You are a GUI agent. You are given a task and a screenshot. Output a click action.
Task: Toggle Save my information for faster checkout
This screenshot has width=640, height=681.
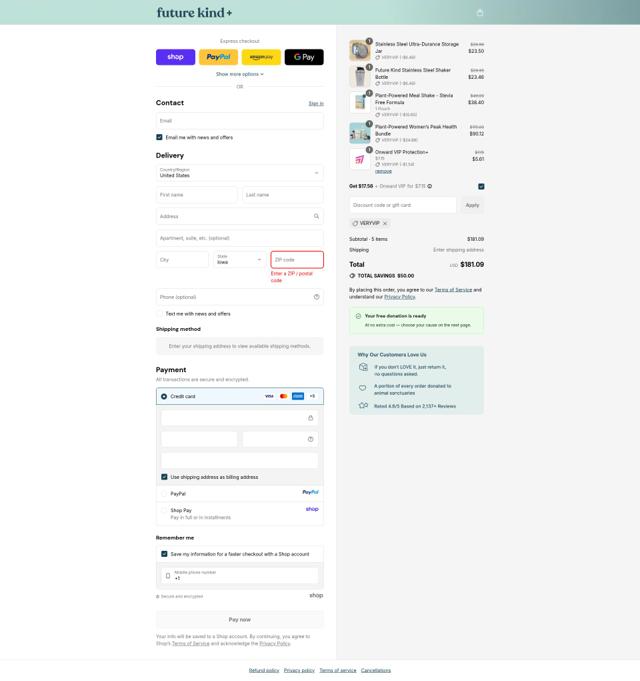tap(164, 554)
